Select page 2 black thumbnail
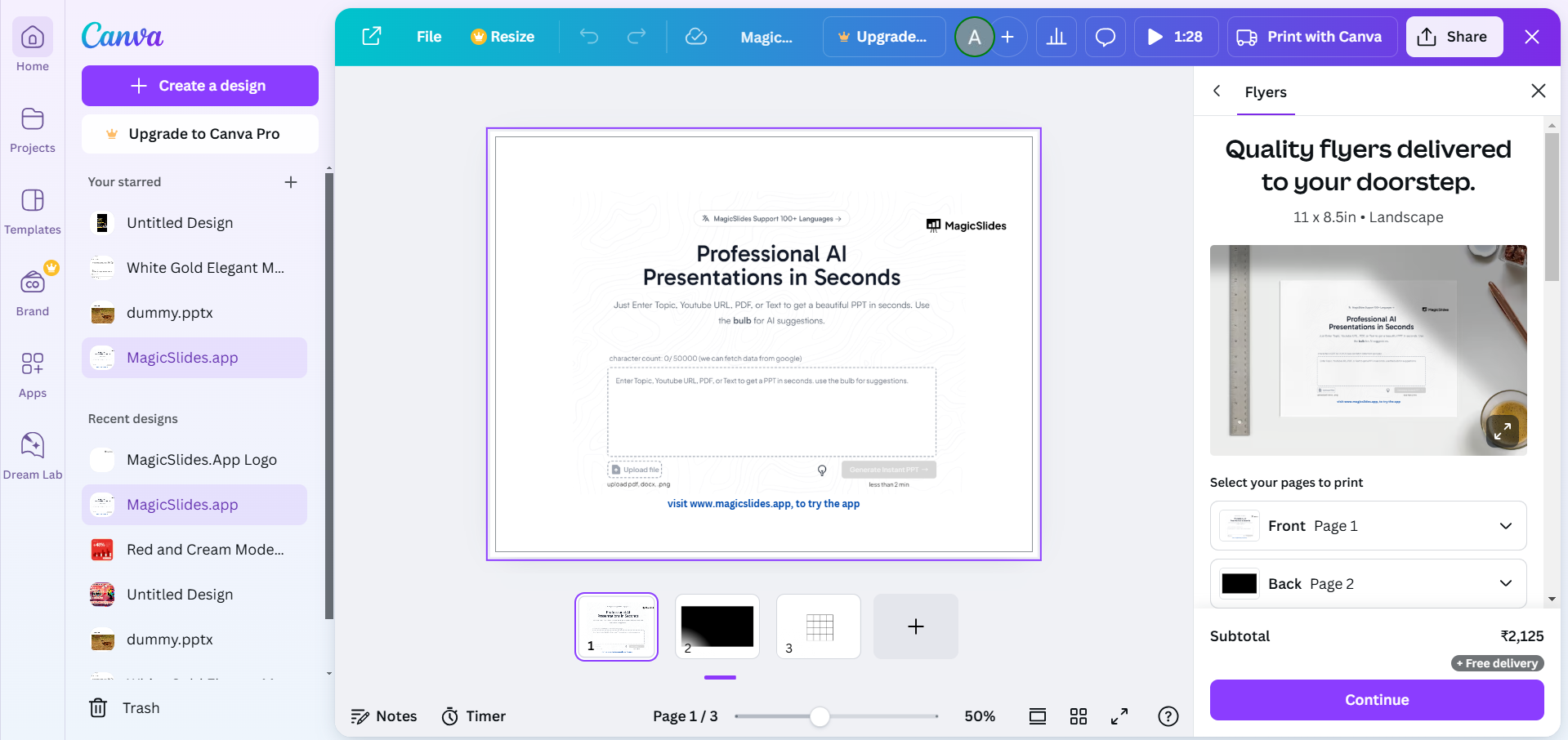Image resolution: width=1568 pixels, height=740 pixels. 717,626
